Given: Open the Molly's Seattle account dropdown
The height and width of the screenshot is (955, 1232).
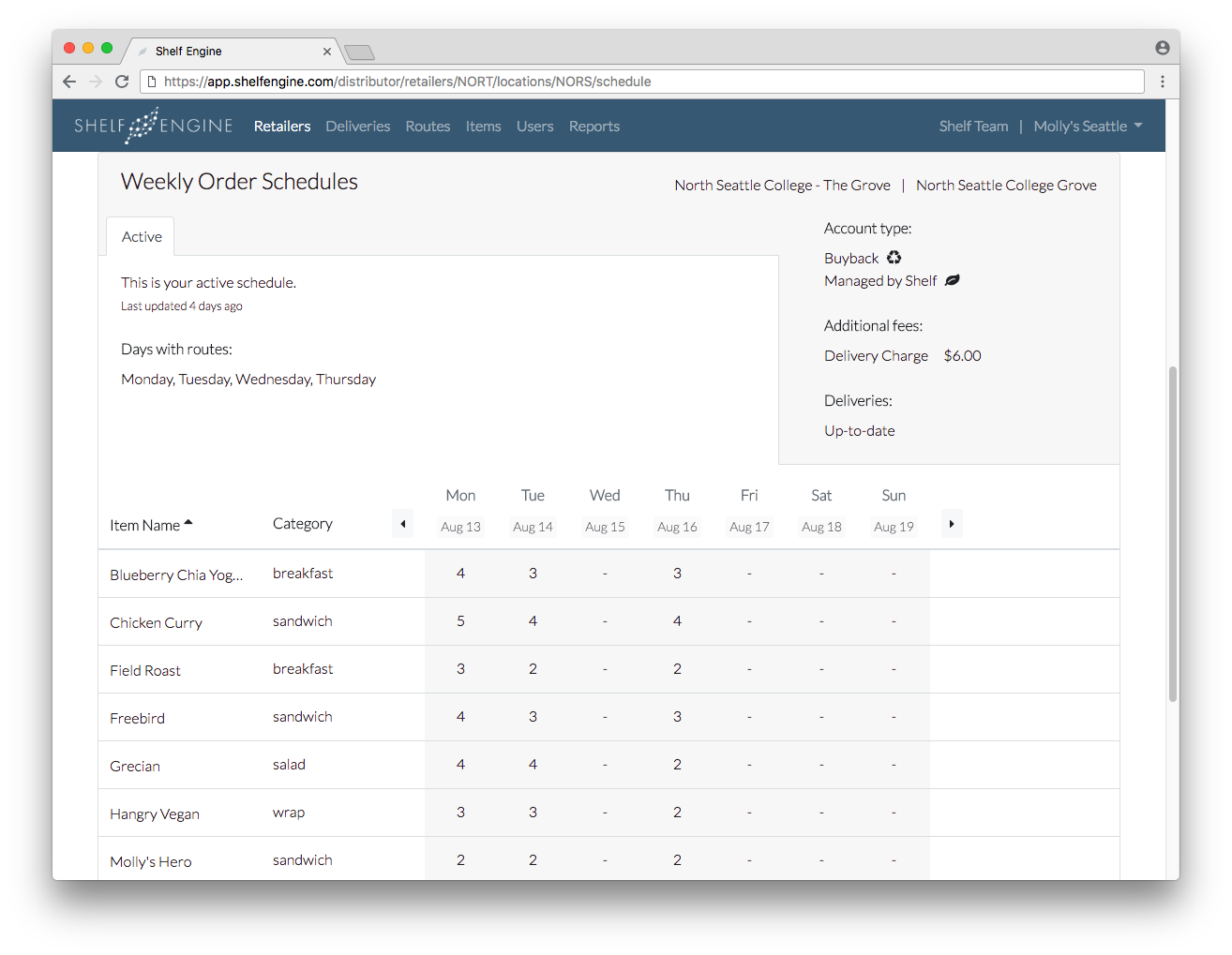Looking at the screenshot, I should point(1088,127).
